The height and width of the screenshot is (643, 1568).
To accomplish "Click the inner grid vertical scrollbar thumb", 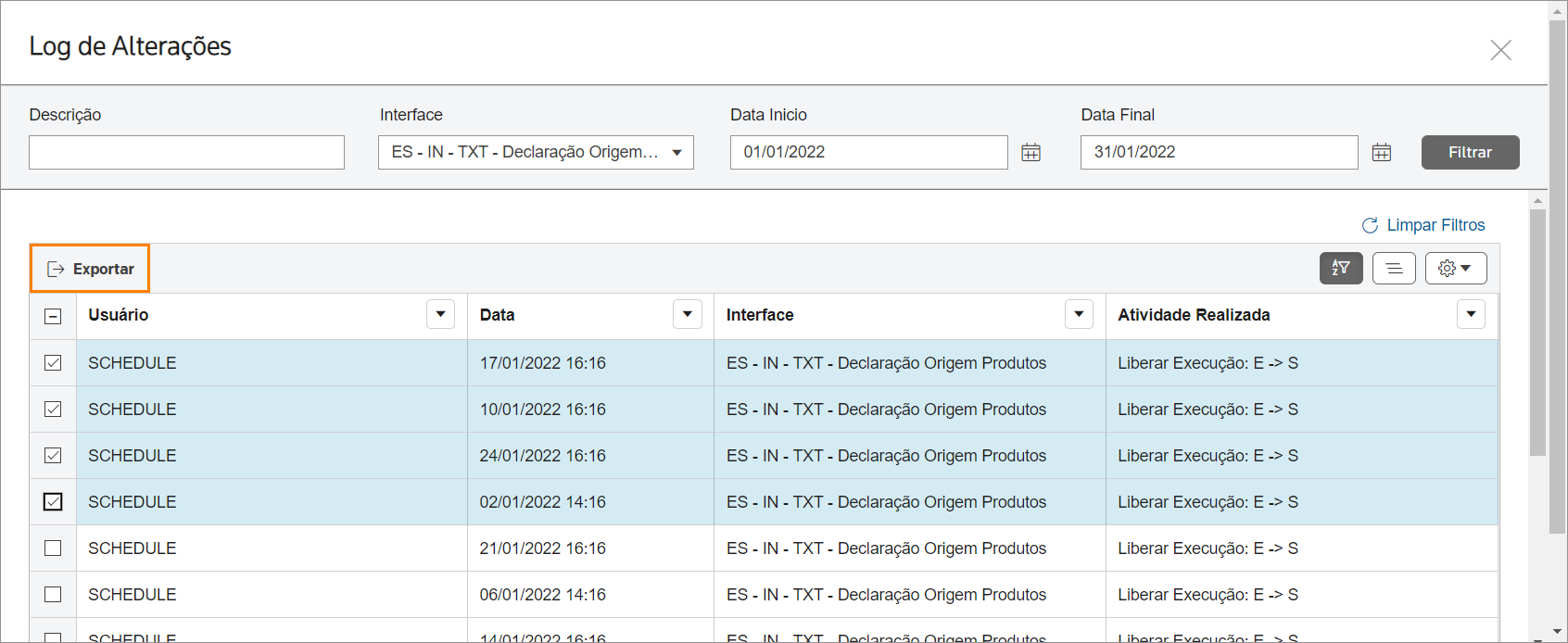I will pyautogui.click(x=1537, y=332).
